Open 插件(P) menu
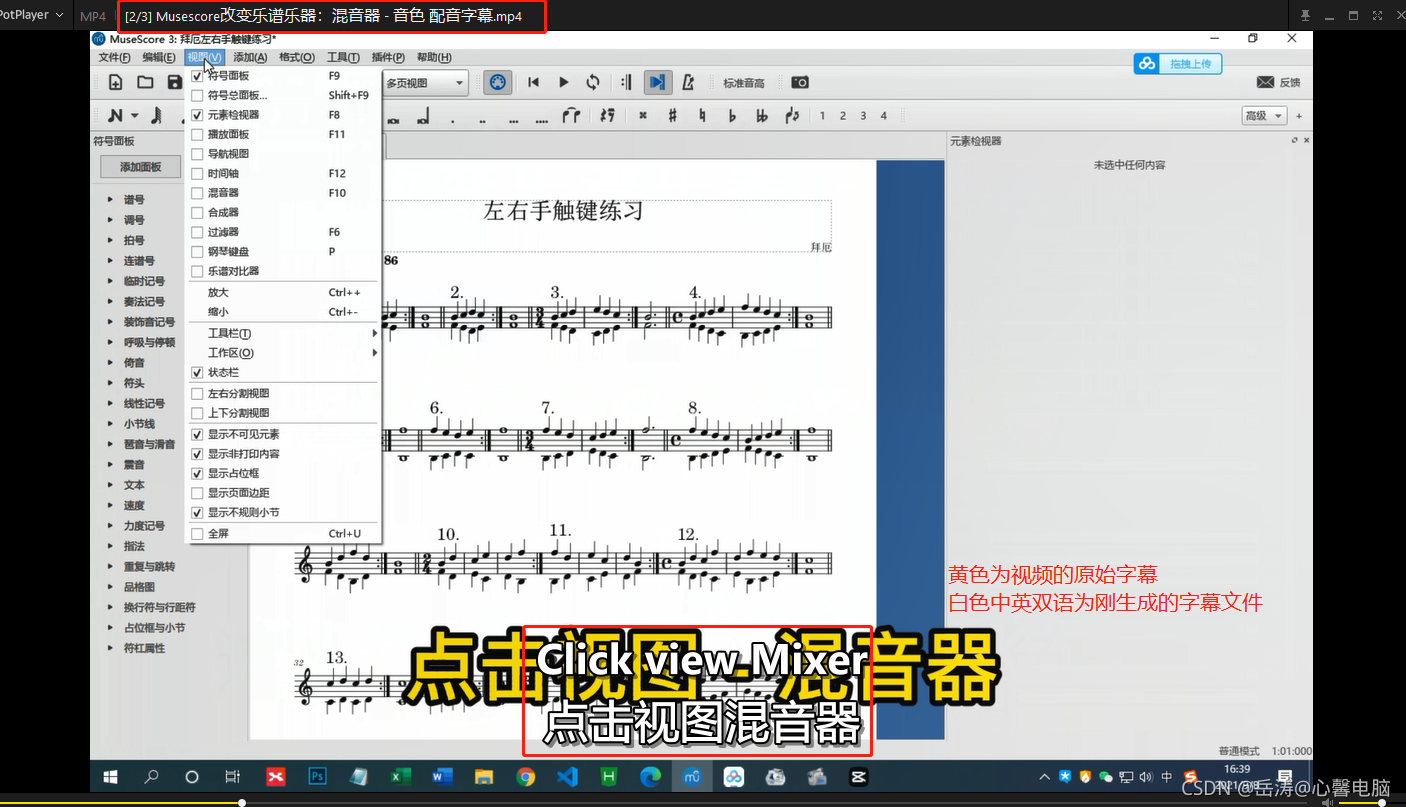Image resolution: width=1406 pixels, height=807 pixels. coord(387,58)
